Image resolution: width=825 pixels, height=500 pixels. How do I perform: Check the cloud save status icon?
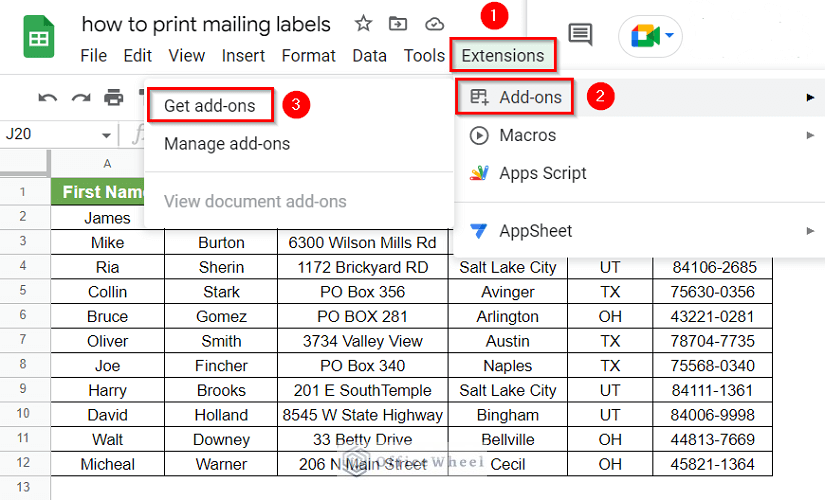click(x=434, y=24)
